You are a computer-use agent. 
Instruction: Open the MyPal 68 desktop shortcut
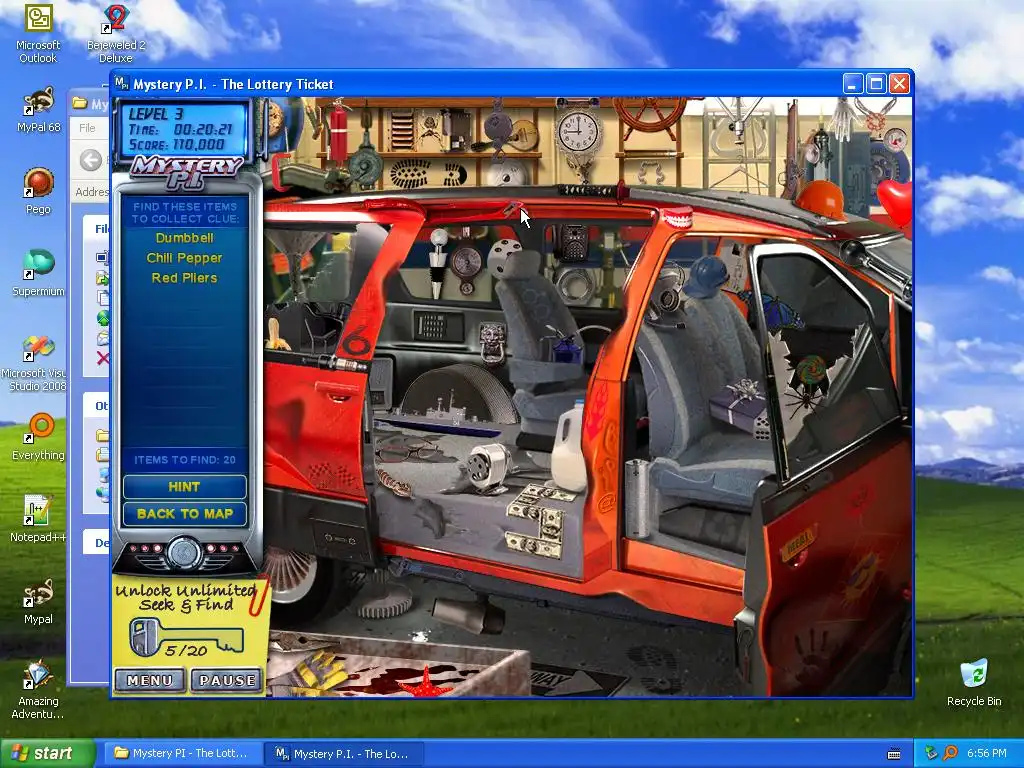point(38,110)
